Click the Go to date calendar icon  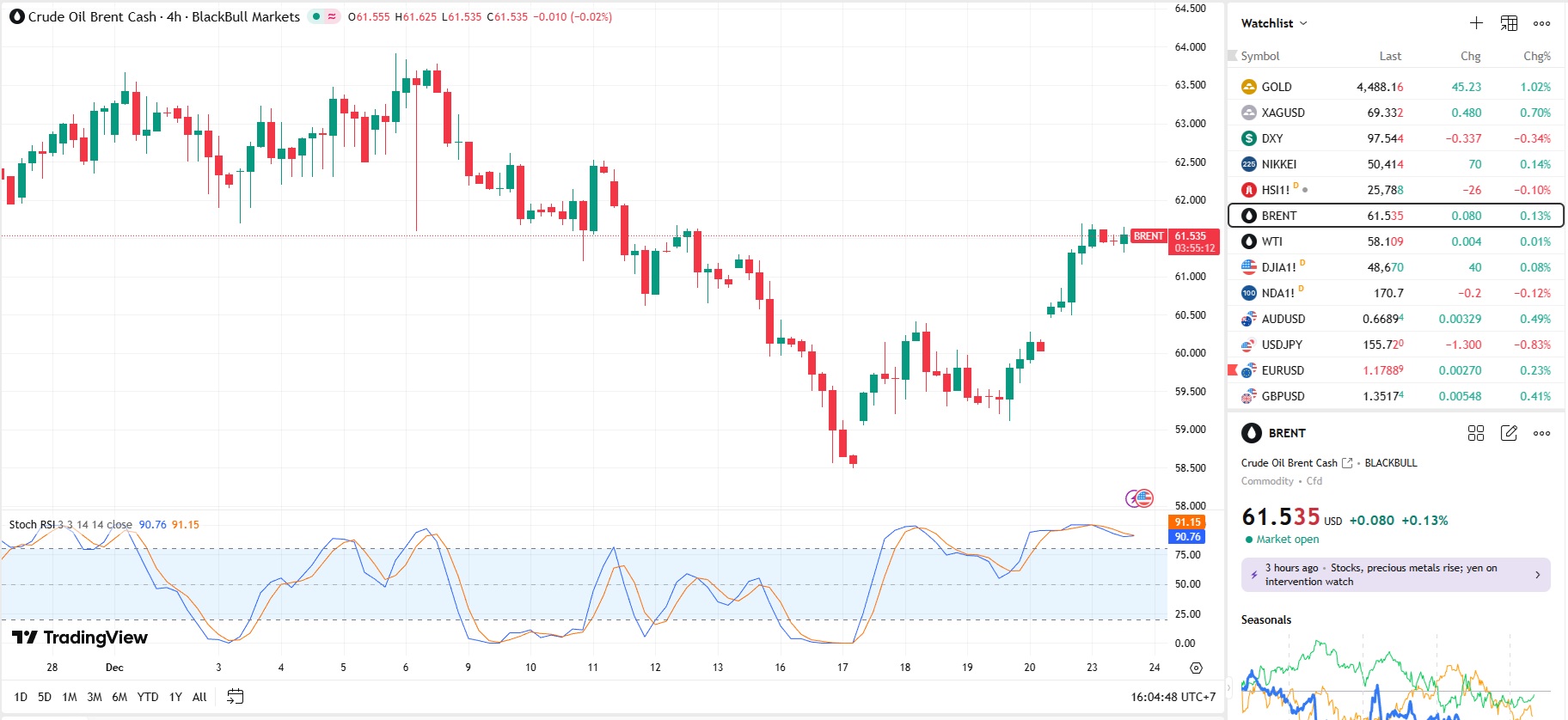(235, 697)
